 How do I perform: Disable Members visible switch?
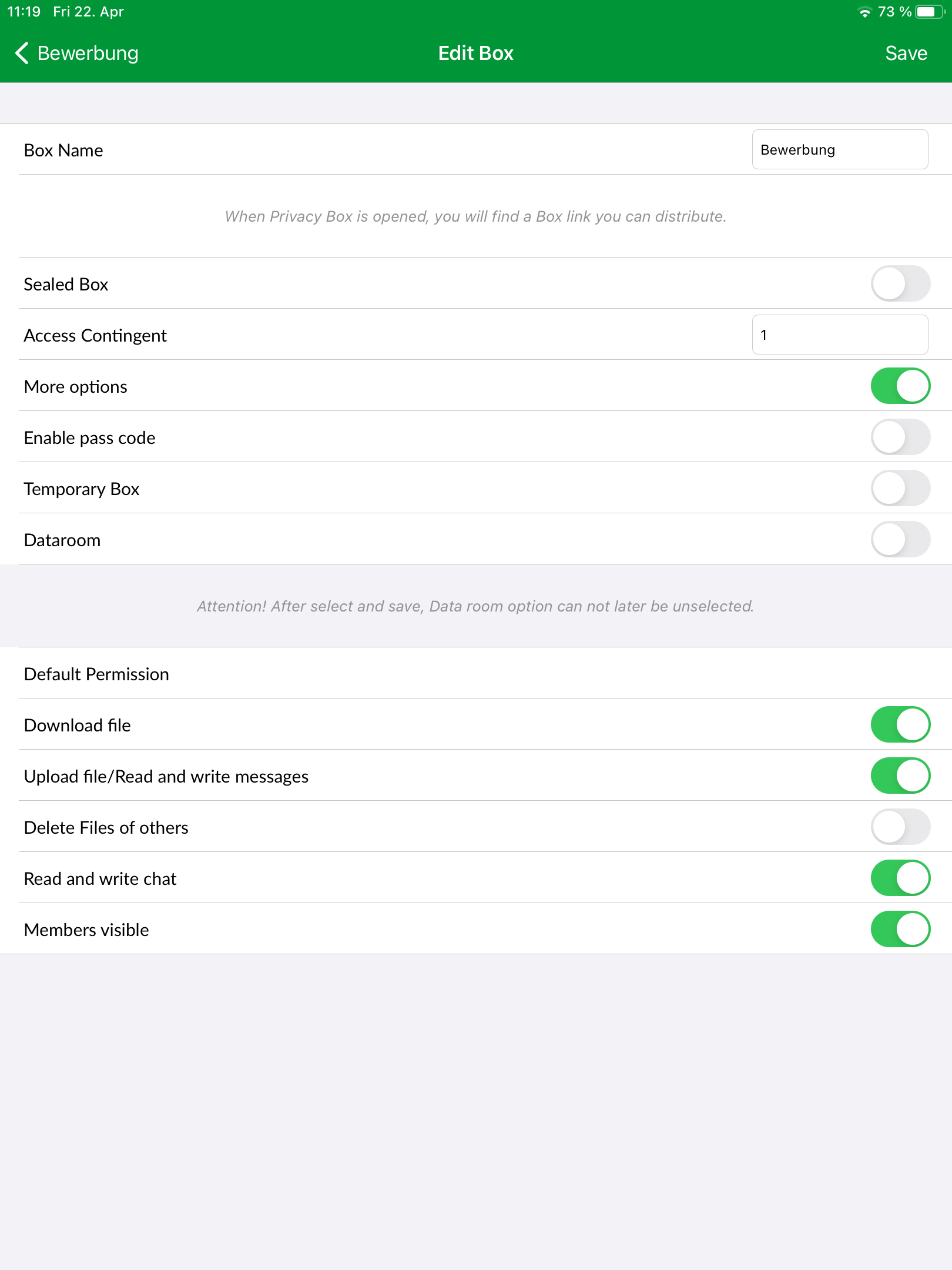pyautogui.click(x=900, y=929)
